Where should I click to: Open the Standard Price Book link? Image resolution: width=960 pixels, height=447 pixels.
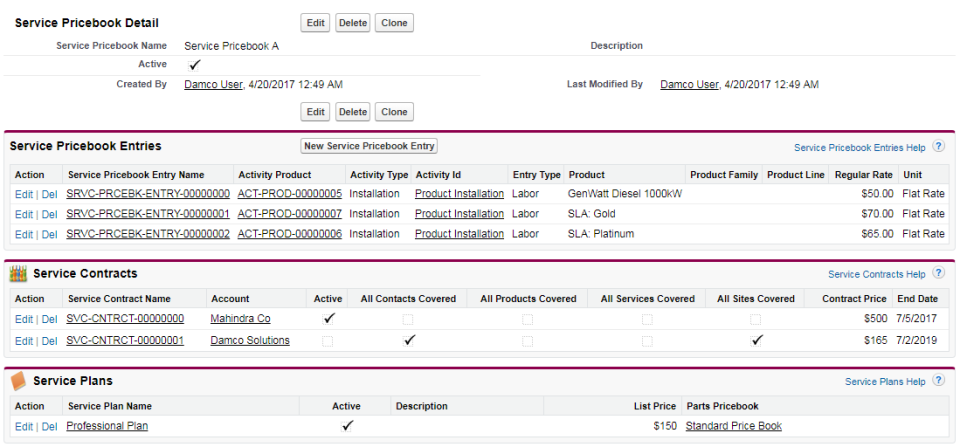tap(733, 427)
